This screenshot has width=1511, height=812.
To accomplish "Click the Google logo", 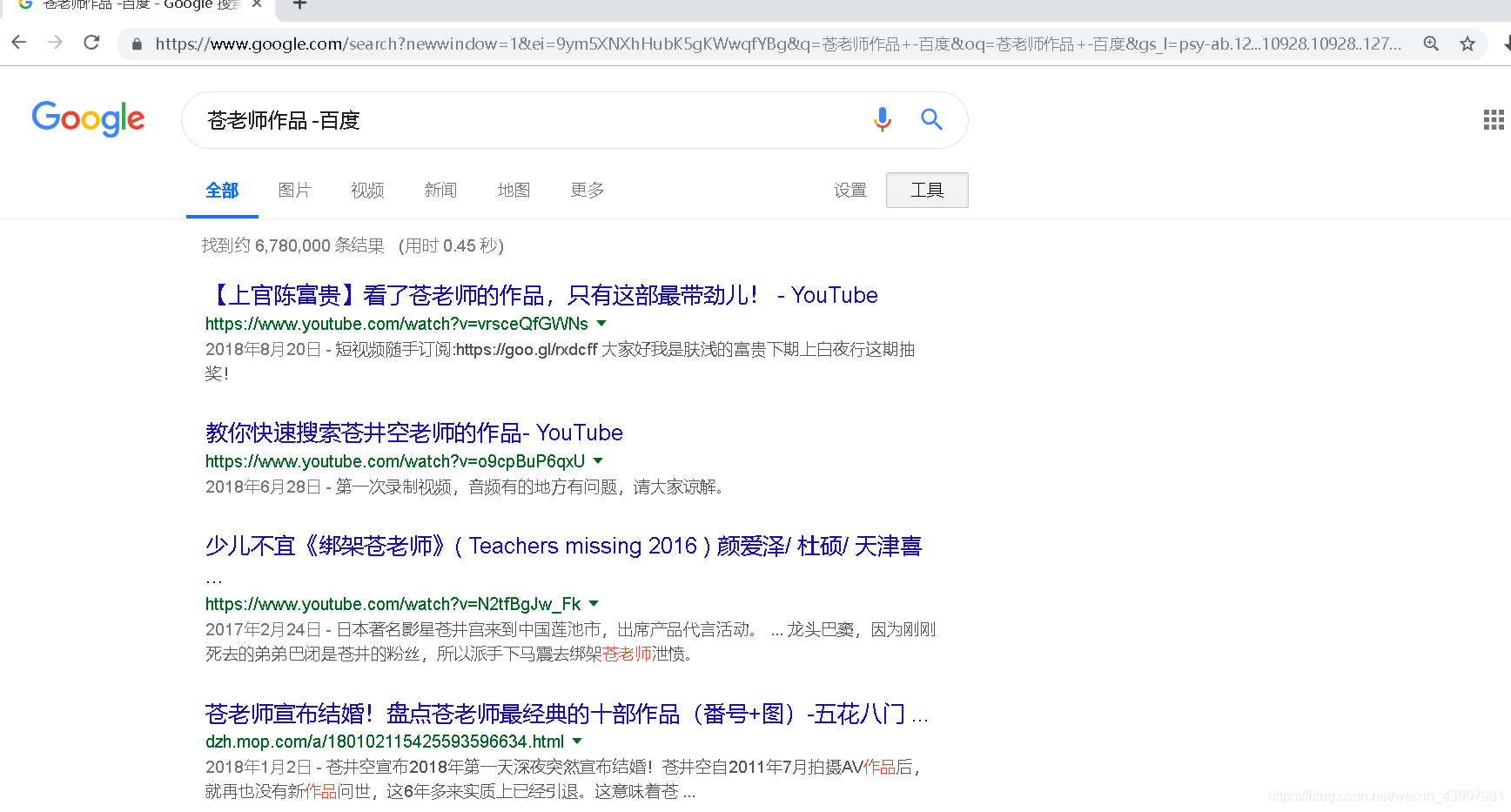I will click(88, 119).
